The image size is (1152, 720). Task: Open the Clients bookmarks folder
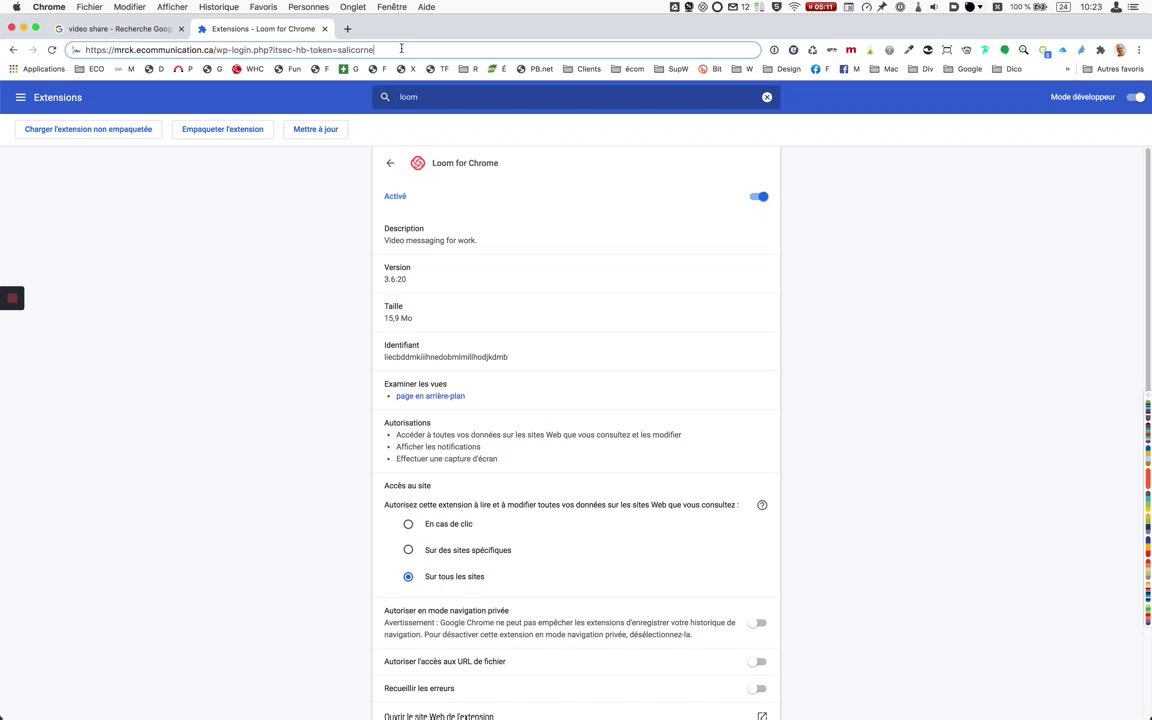click(582, 69)
